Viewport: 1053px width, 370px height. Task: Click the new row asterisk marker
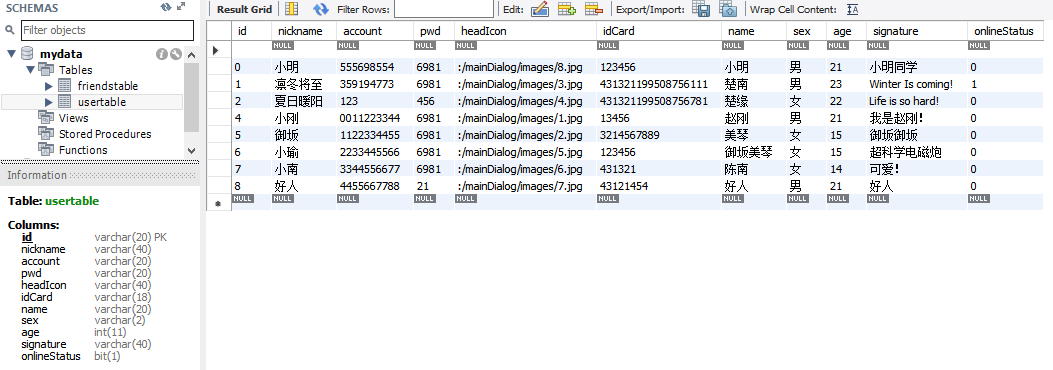(x=218, y=202)
